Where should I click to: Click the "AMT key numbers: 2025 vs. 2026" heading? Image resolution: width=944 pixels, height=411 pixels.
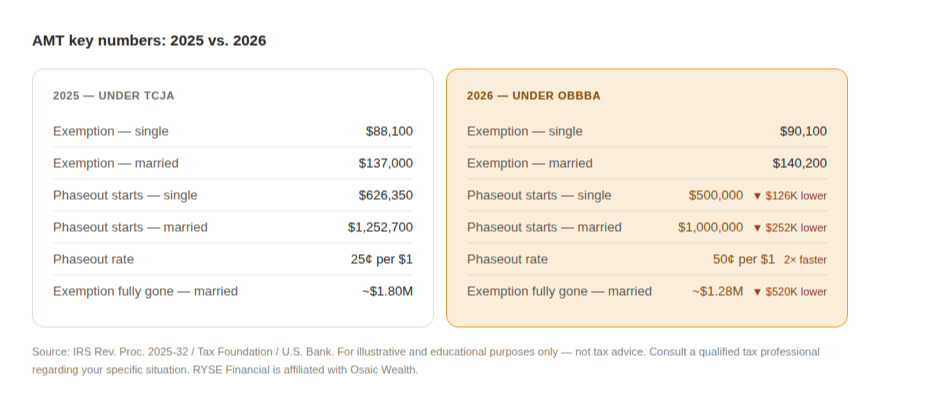point(149,41)
